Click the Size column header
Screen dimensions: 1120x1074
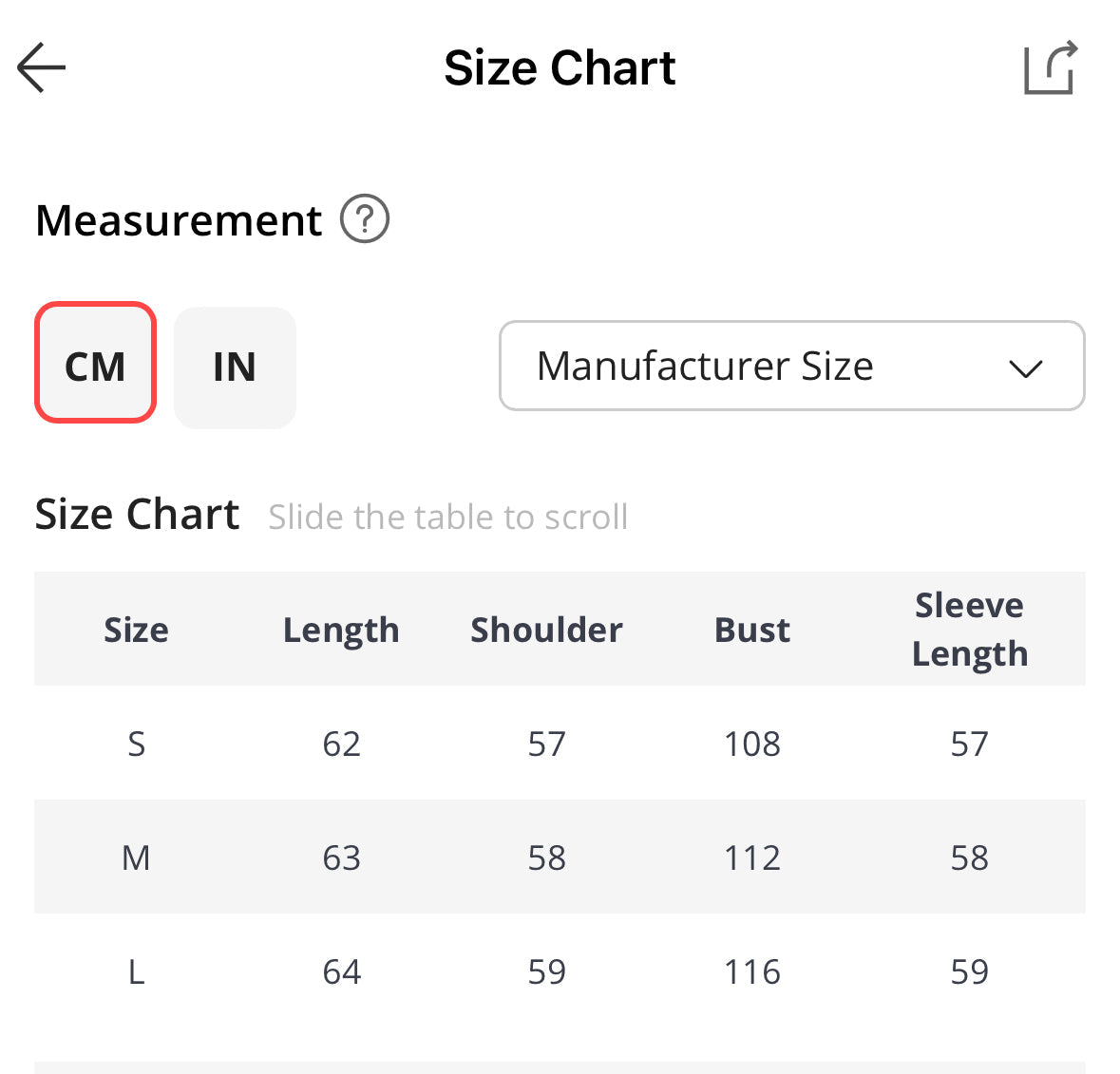[x=136, y=630]
